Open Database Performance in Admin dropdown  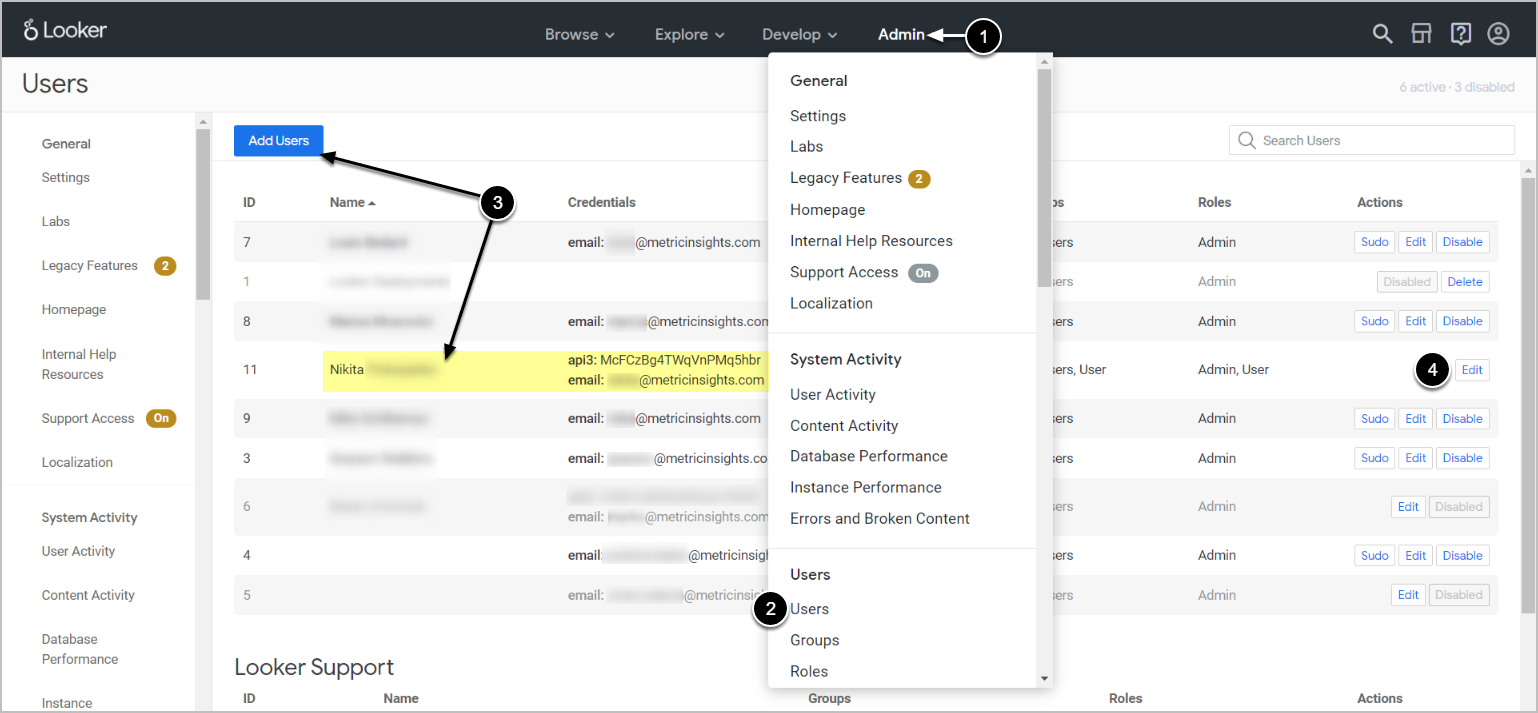pyautogui.click(x=869, y=456)
